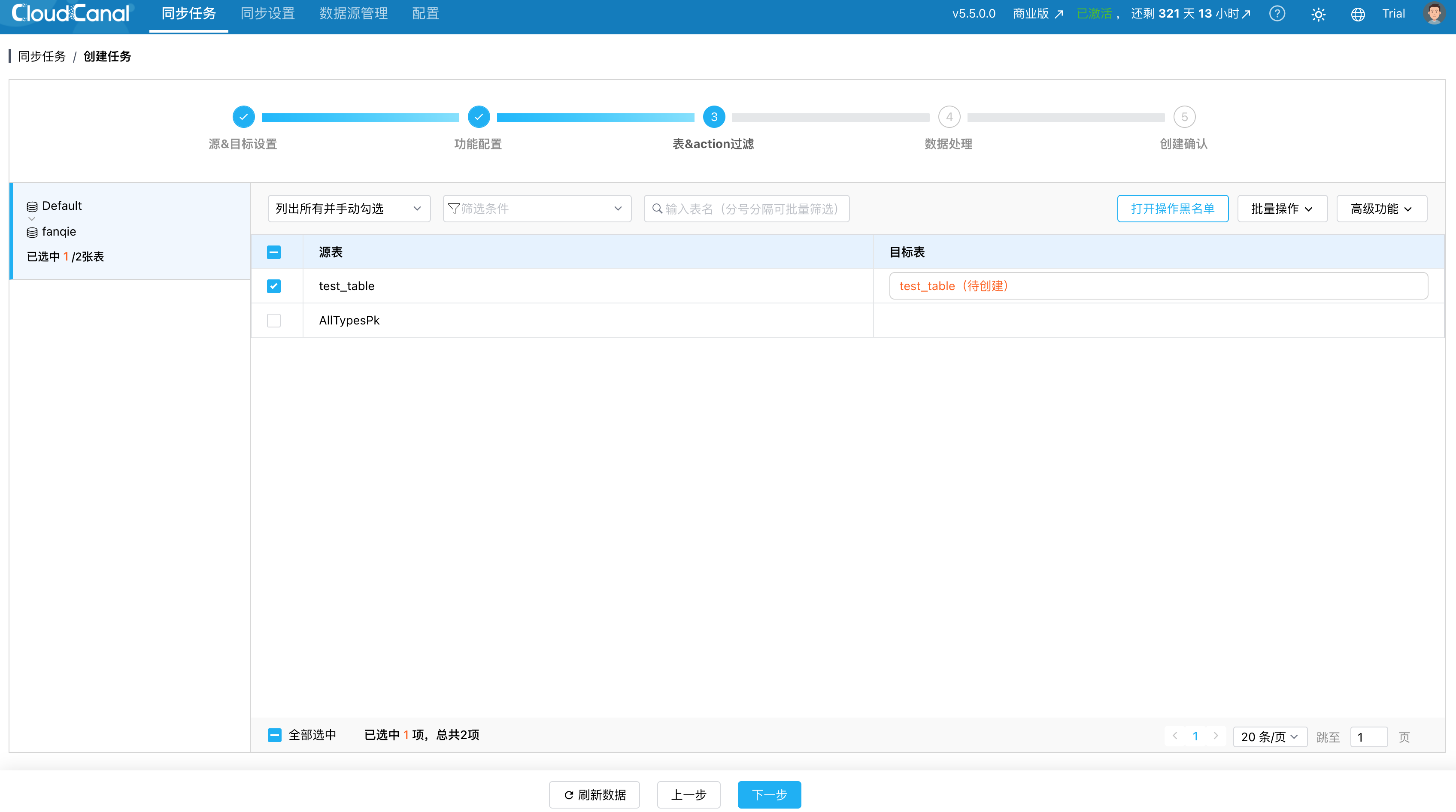Toggle the header select-all checkbox
This screenshot has height=812, width=1456.
coord(273,252)
